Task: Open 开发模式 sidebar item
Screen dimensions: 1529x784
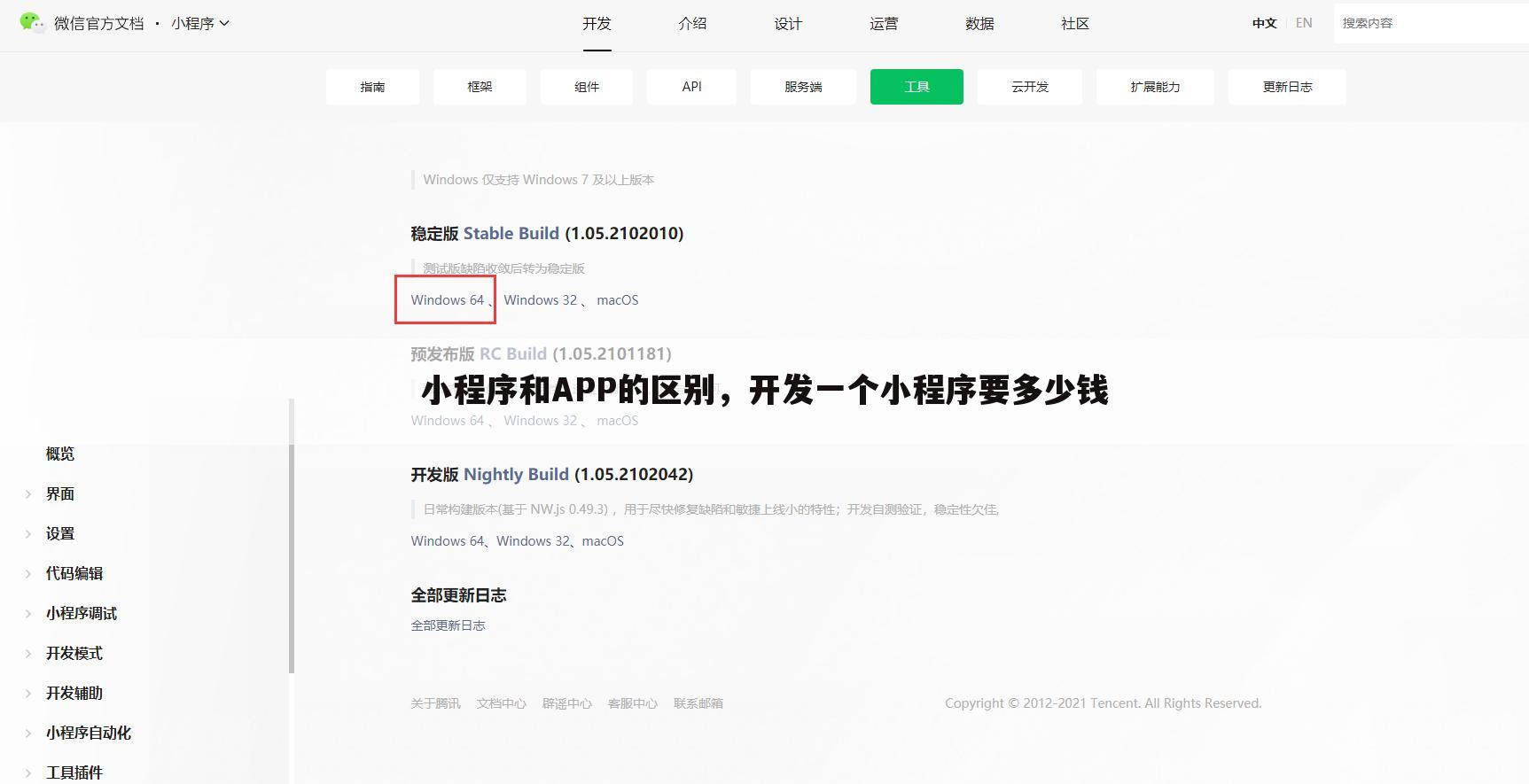Action: click(x=74, y=654)
